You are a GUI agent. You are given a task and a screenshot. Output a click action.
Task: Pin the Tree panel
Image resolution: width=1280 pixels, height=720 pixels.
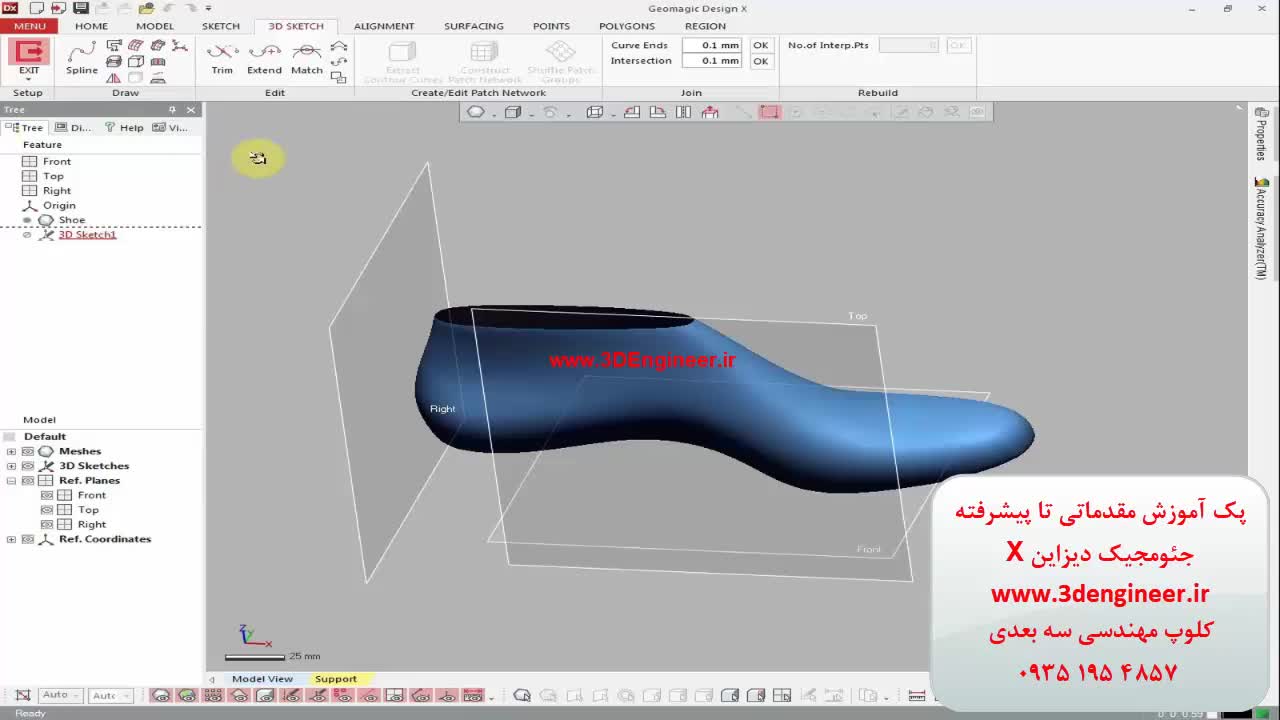[x=173, y=110]
